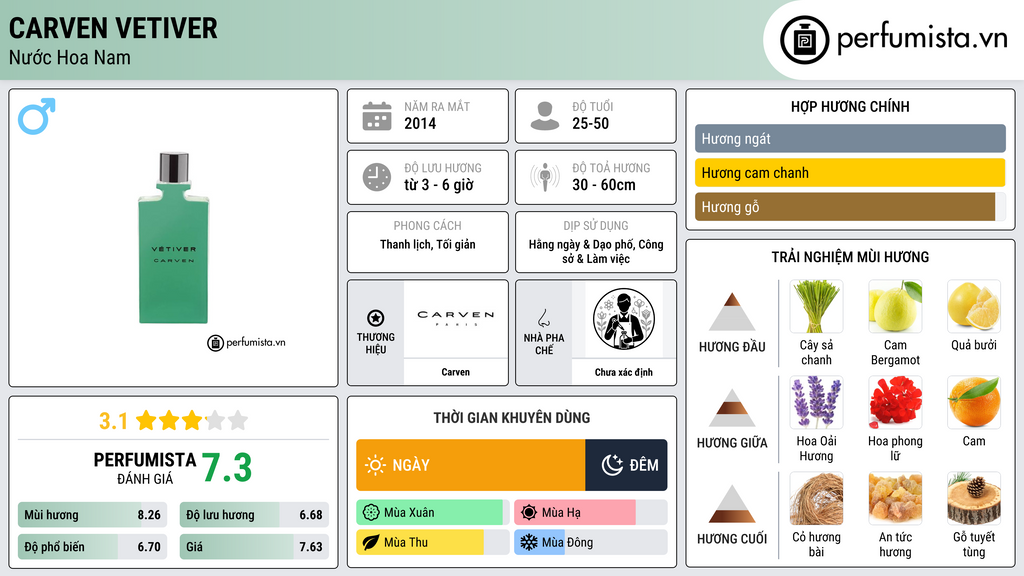Viewport: 1024px width, 576px height.
Task: Click the Hương cuối pyramid icon
Action: [732, 504]
